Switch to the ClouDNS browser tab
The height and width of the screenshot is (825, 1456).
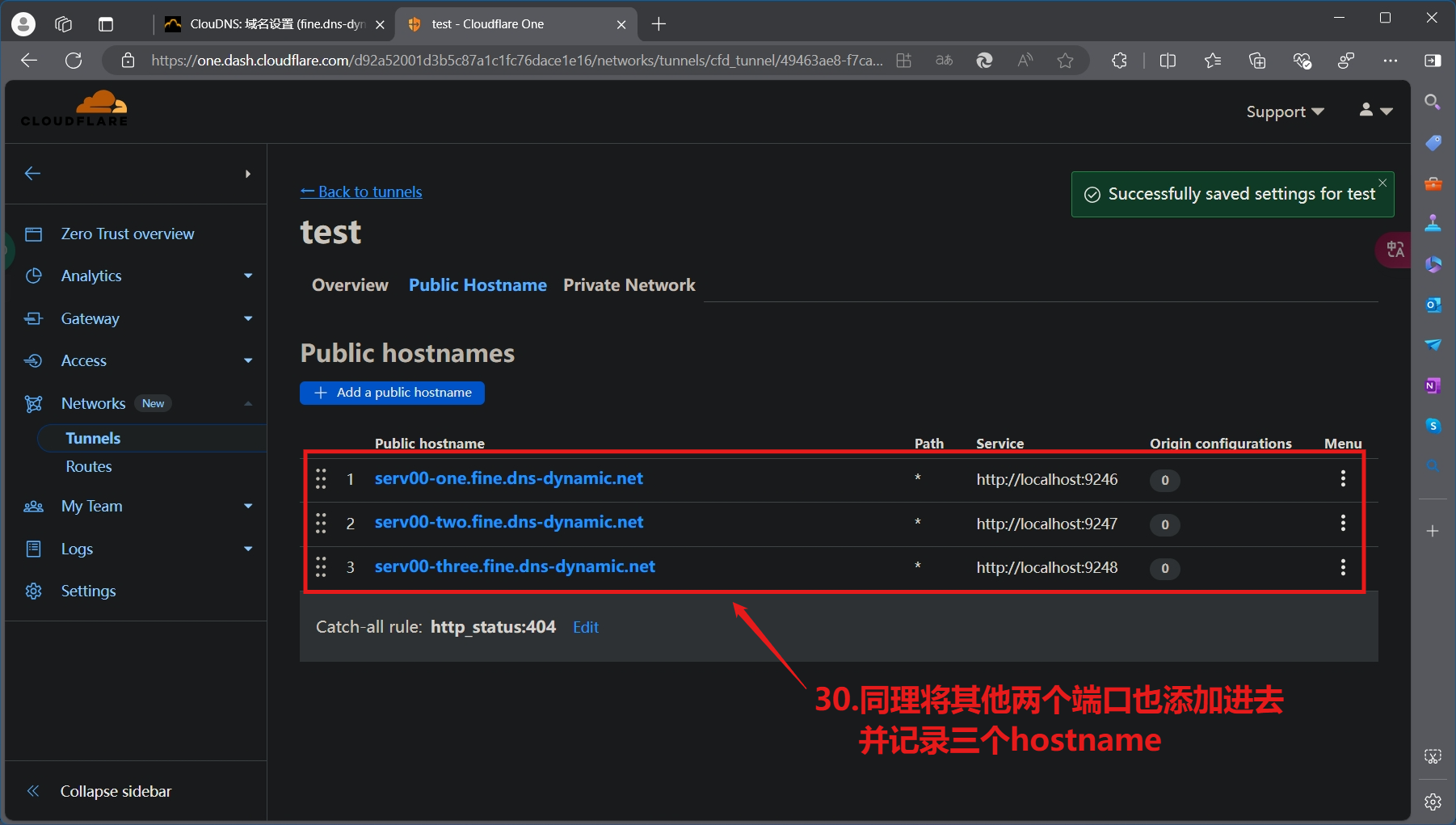tap(273, 24)
